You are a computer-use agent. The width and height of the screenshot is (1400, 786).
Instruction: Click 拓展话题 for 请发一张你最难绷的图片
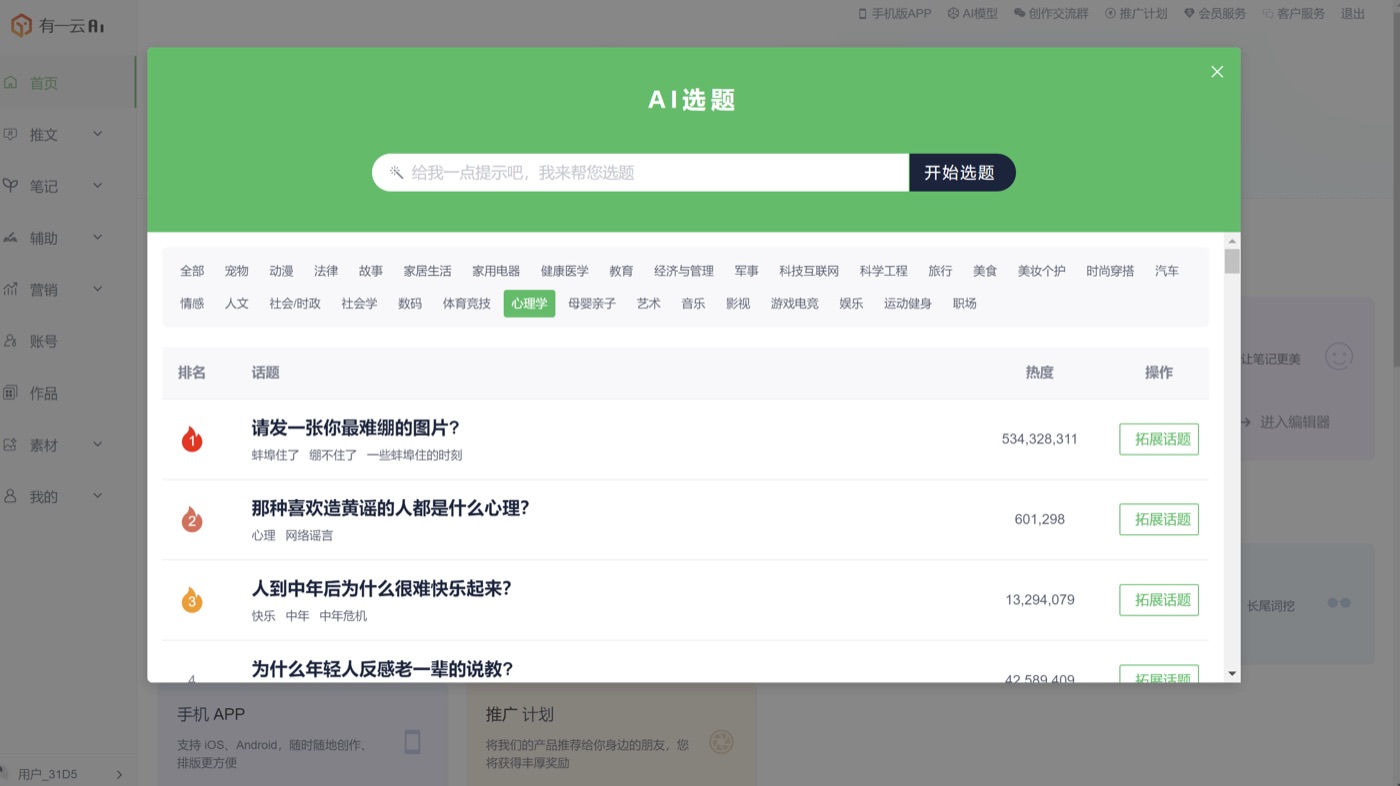[1159, 439]
